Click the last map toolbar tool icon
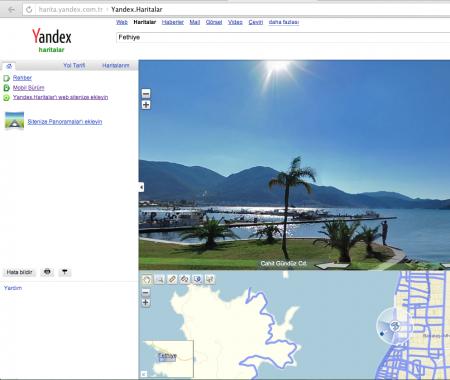Screen dimensions: 450x380 210,279
